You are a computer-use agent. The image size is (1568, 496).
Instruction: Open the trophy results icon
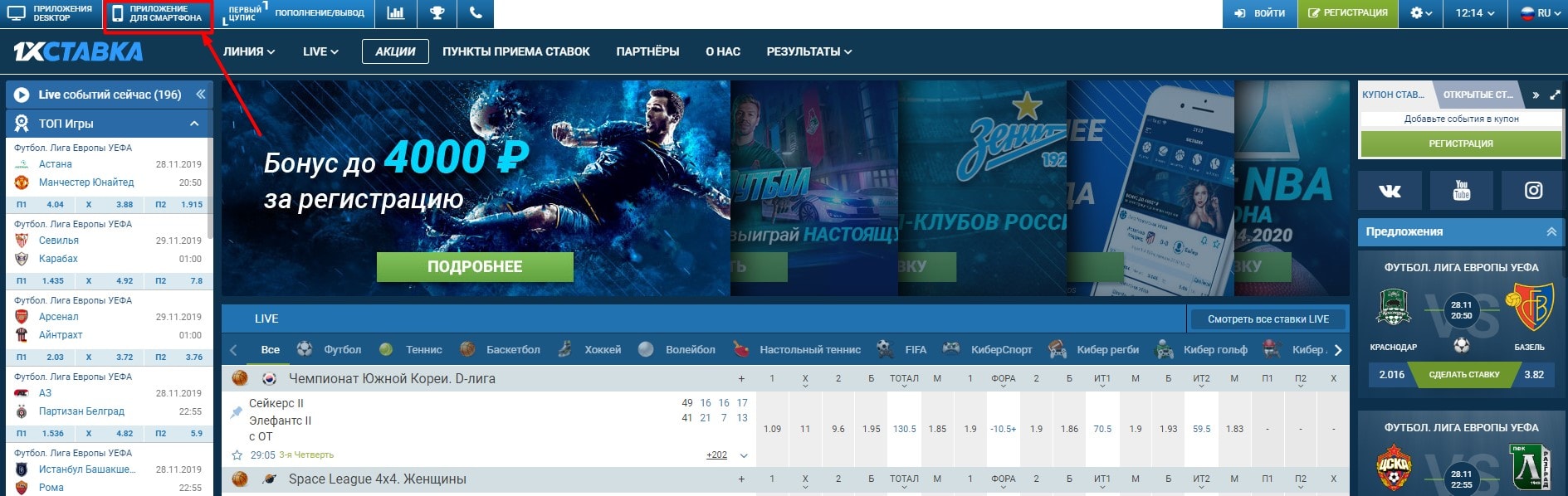[x=437, y=13]
